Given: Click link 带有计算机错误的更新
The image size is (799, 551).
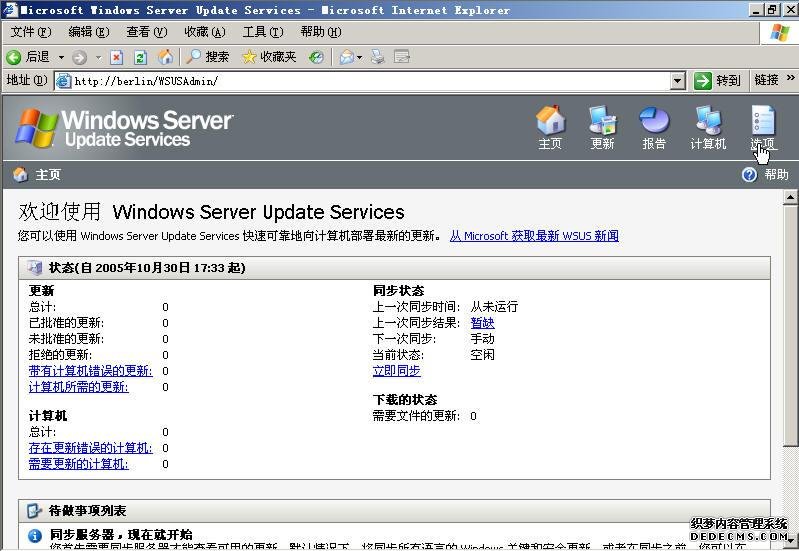Looking at the screenshot, I should (91, 371).
